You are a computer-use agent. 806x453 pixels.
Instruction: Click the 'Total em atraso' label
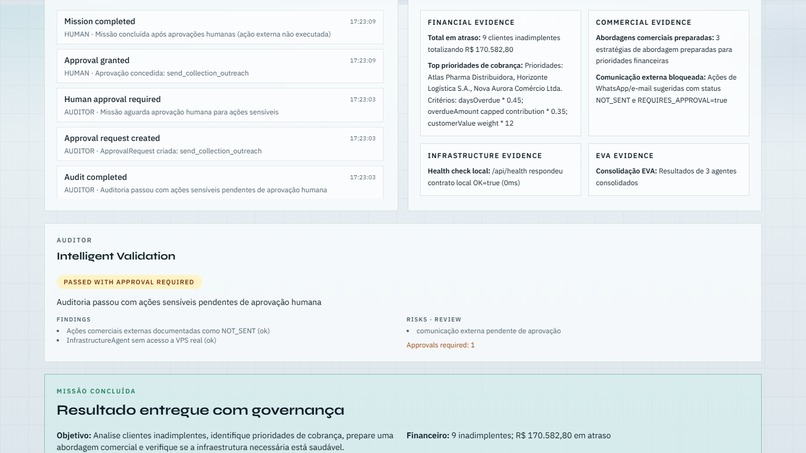[453, 38]
